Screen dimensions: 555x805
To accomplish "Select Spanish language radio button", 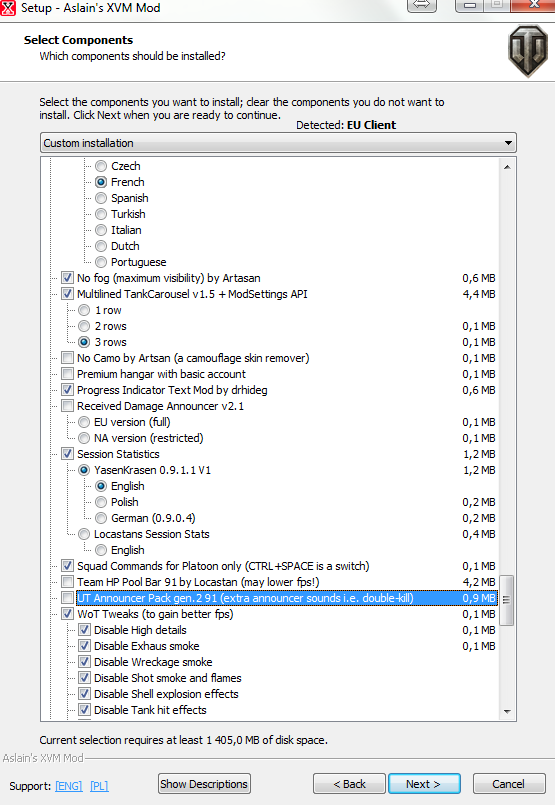I will [x=101, y=198].
